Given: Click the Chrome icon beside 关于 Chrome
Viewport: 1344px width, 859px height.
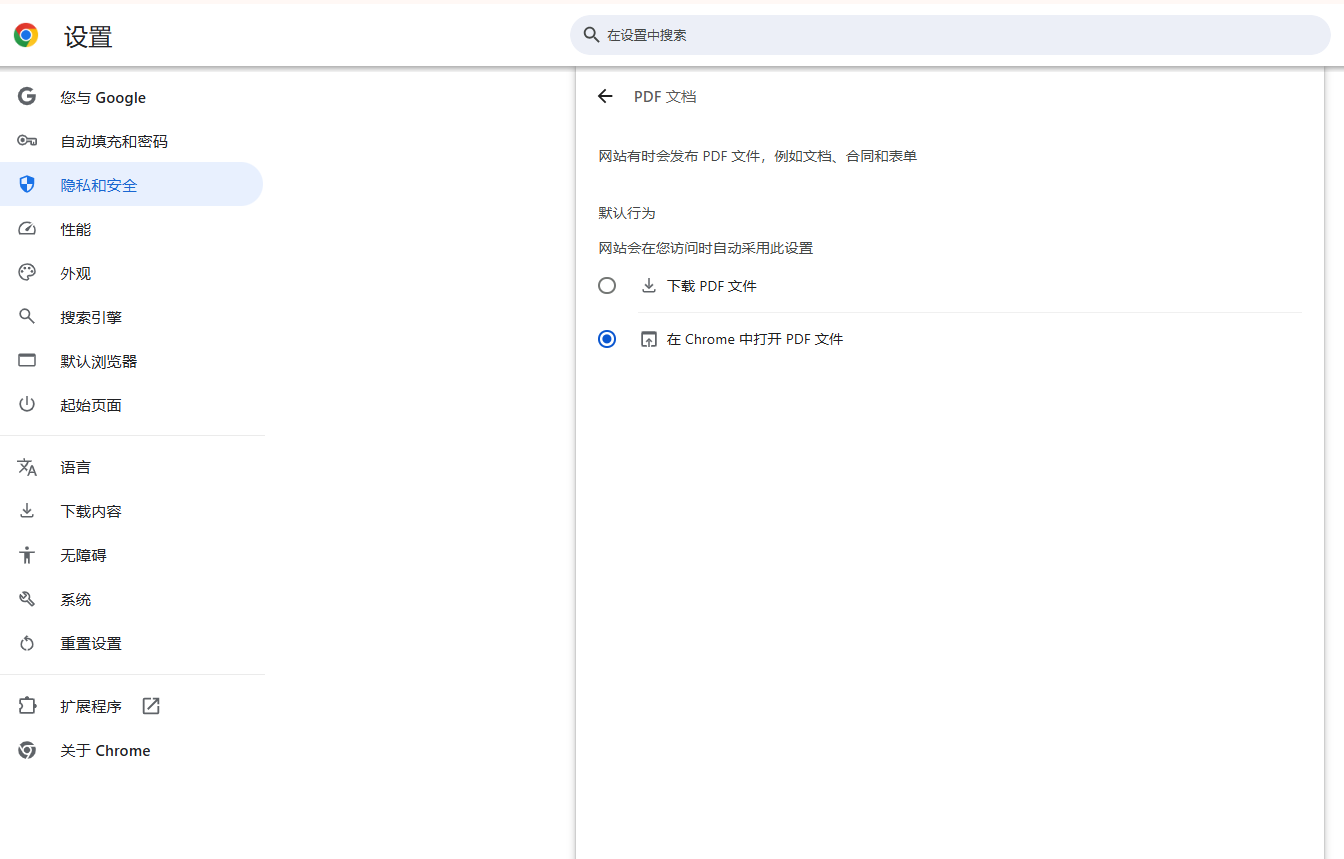Looking at the screenshot, I should [x=27, y=750].
